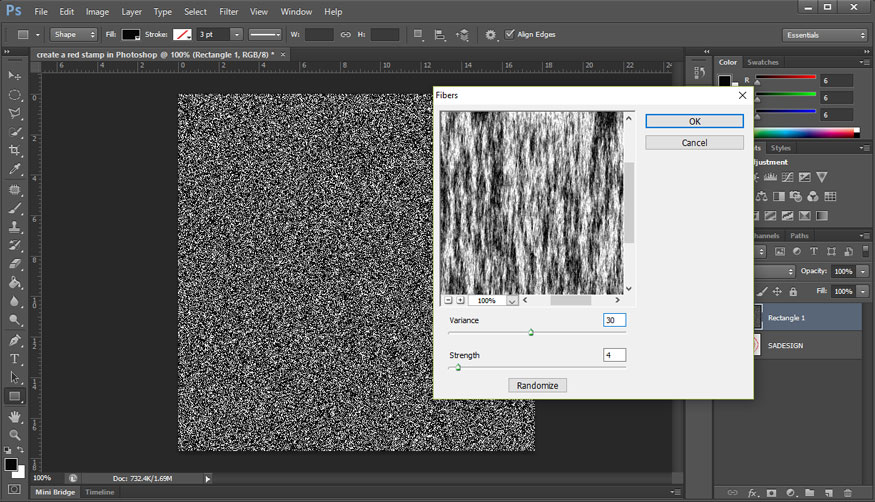
Task: Select the Crop tool
Action: point(15,150)
